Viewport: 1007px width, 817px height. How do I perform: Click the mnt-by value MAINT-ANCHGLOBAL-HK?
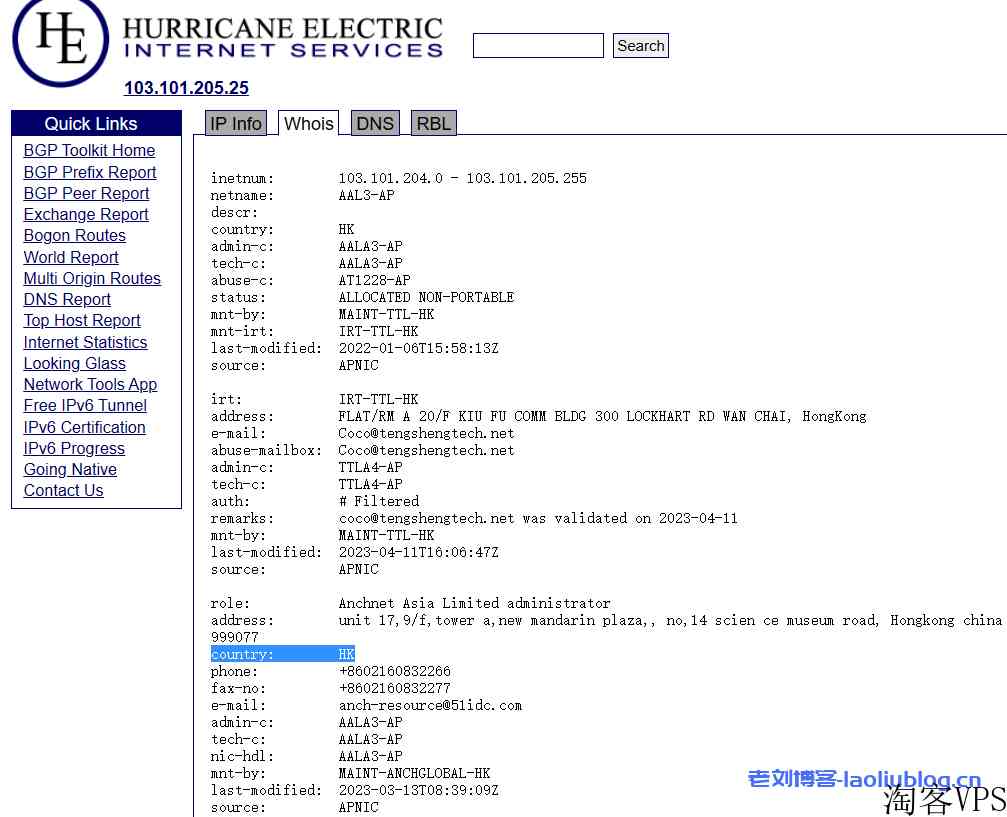pos(414,773)
